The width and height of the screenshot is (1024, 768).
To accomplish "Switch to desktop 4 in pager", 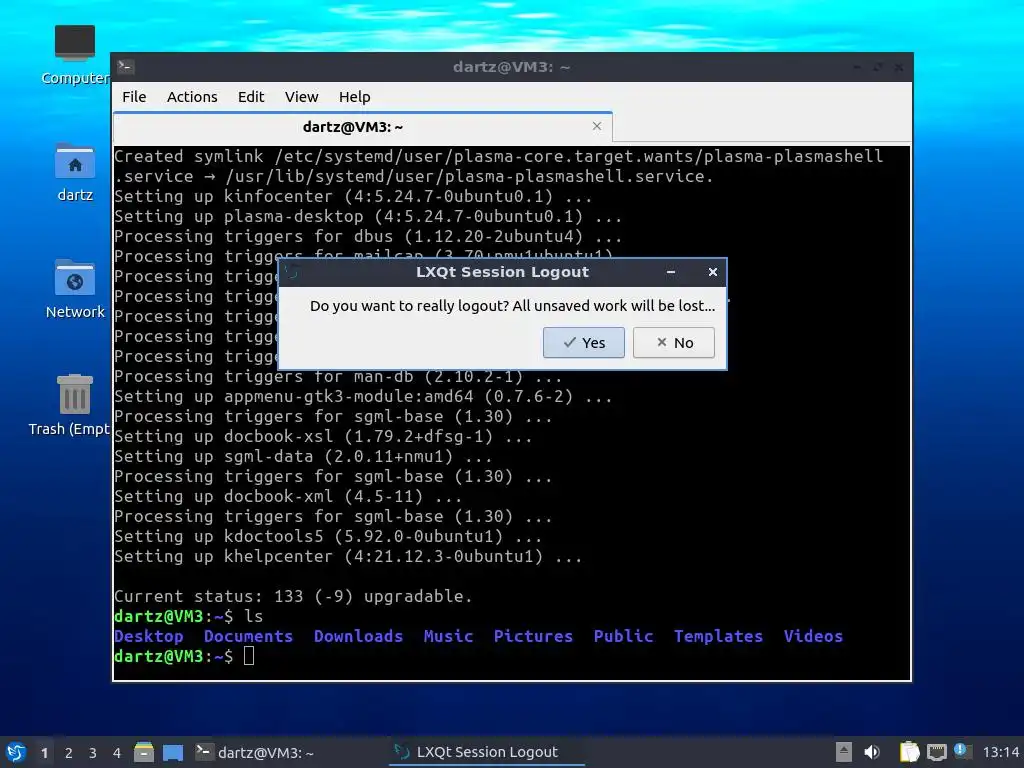I will click(117, 753).
